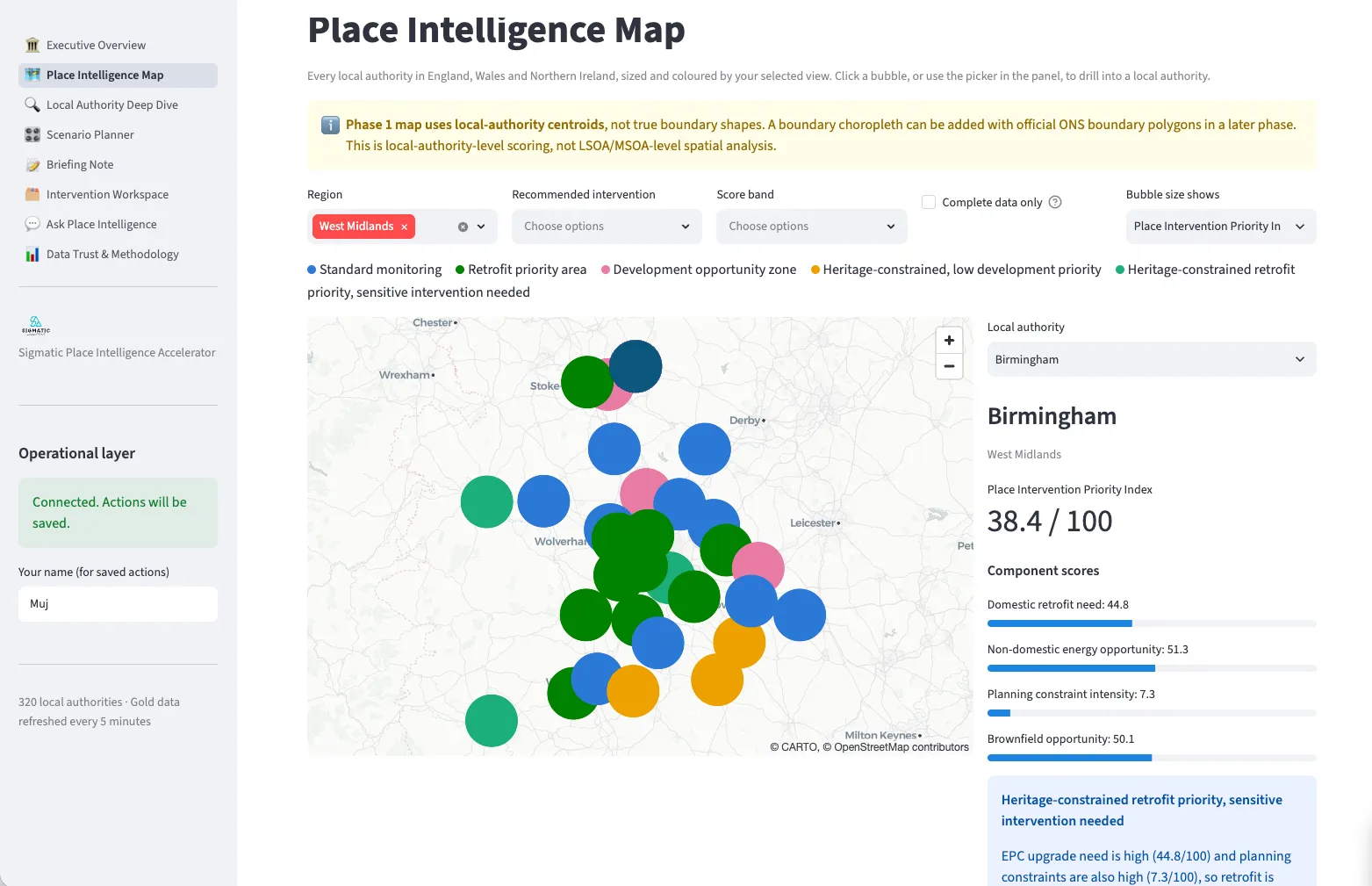
Task: Zoom in on the map
Action: pyautogui.click(x=949, y=340)
